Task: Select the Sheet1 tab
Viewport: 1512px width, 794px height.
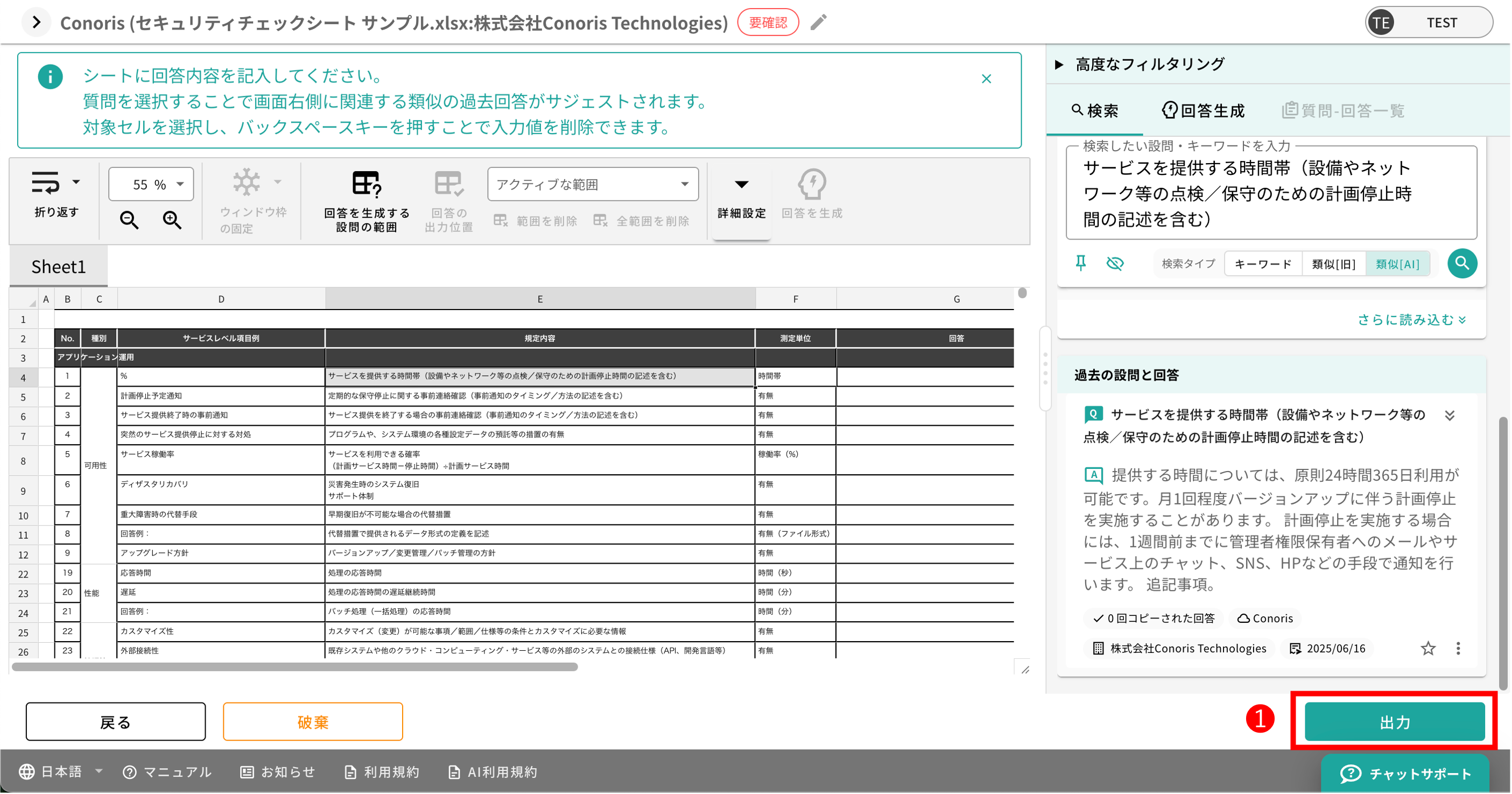Action: (x=58, y=266)
